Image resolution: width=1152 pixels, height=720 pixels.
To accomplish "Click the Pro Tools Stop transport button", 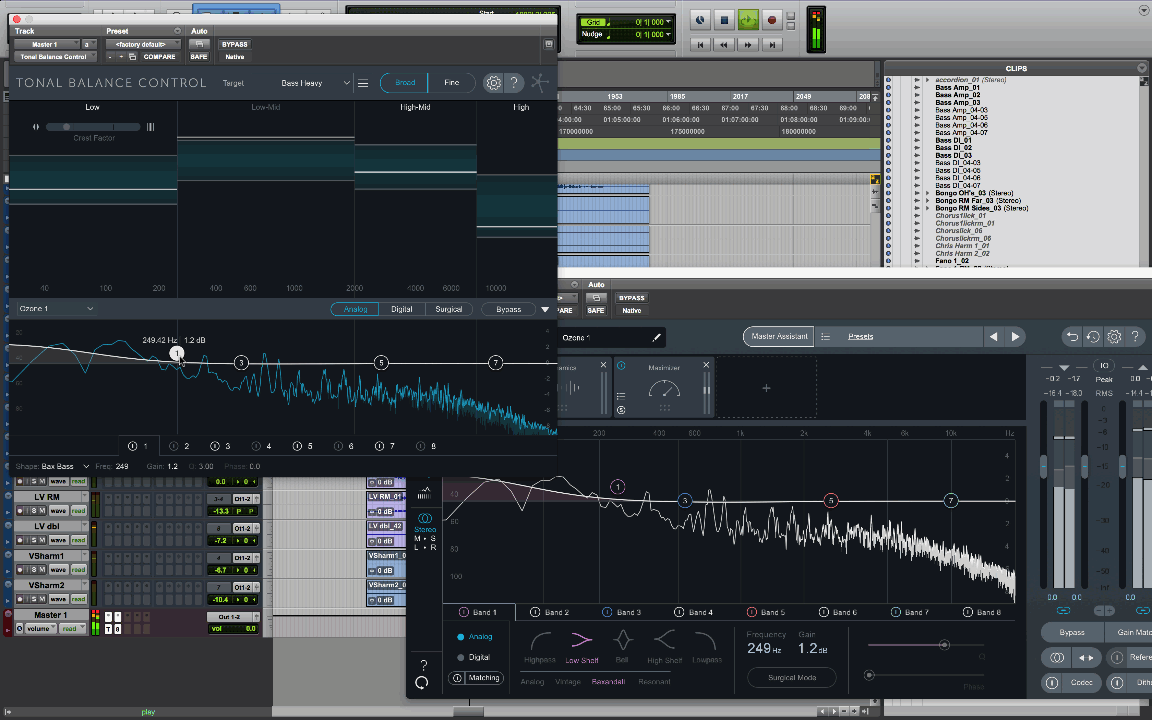I will pyautogui.click(x=724, y=20).
